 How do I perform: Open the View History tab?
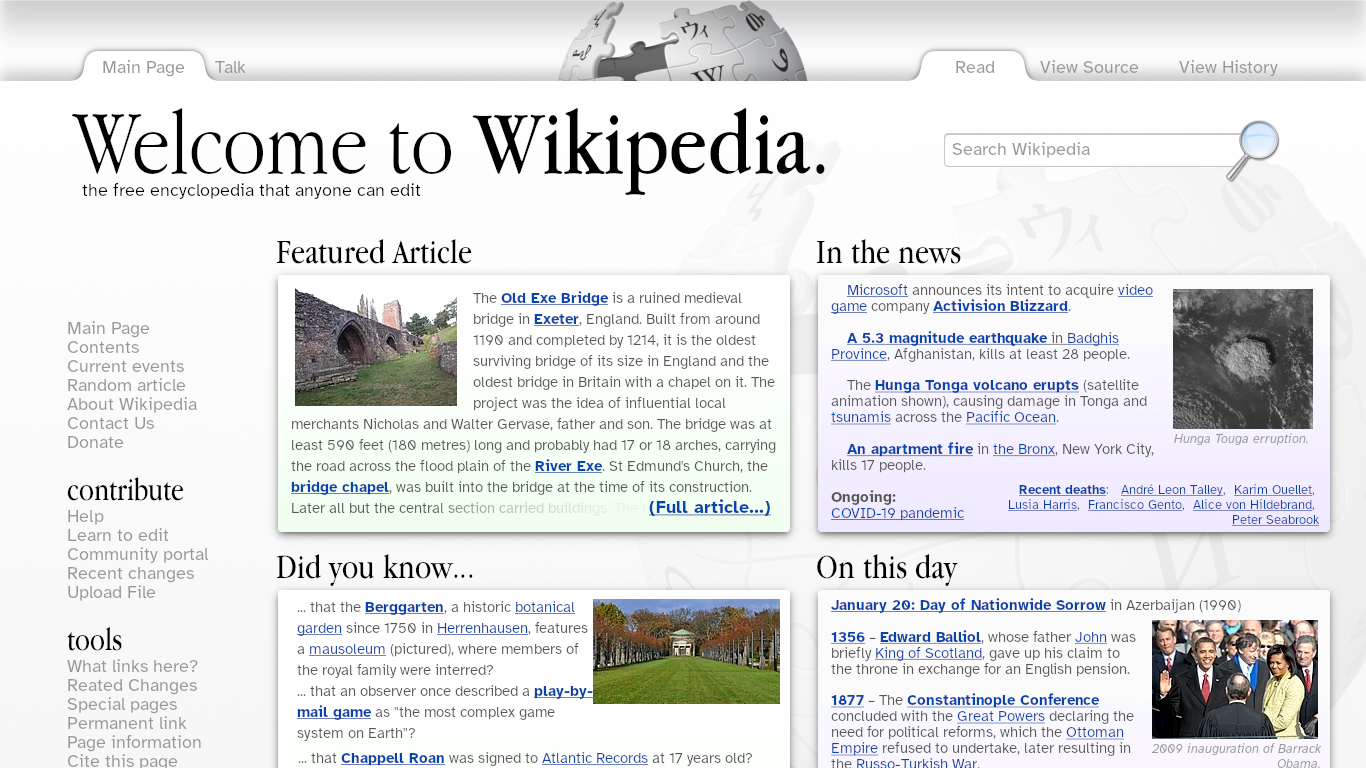[x=1227, y=67]
